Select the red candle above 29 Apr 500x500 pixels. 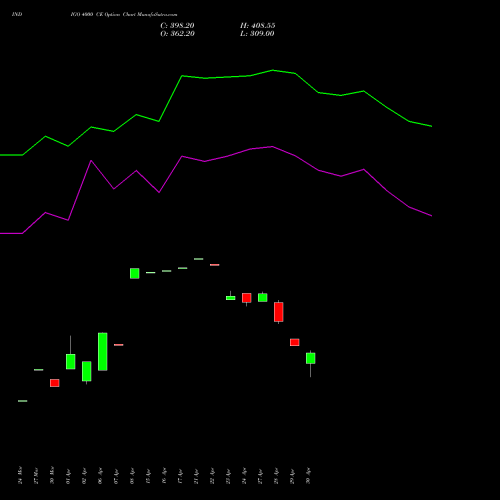295,342
